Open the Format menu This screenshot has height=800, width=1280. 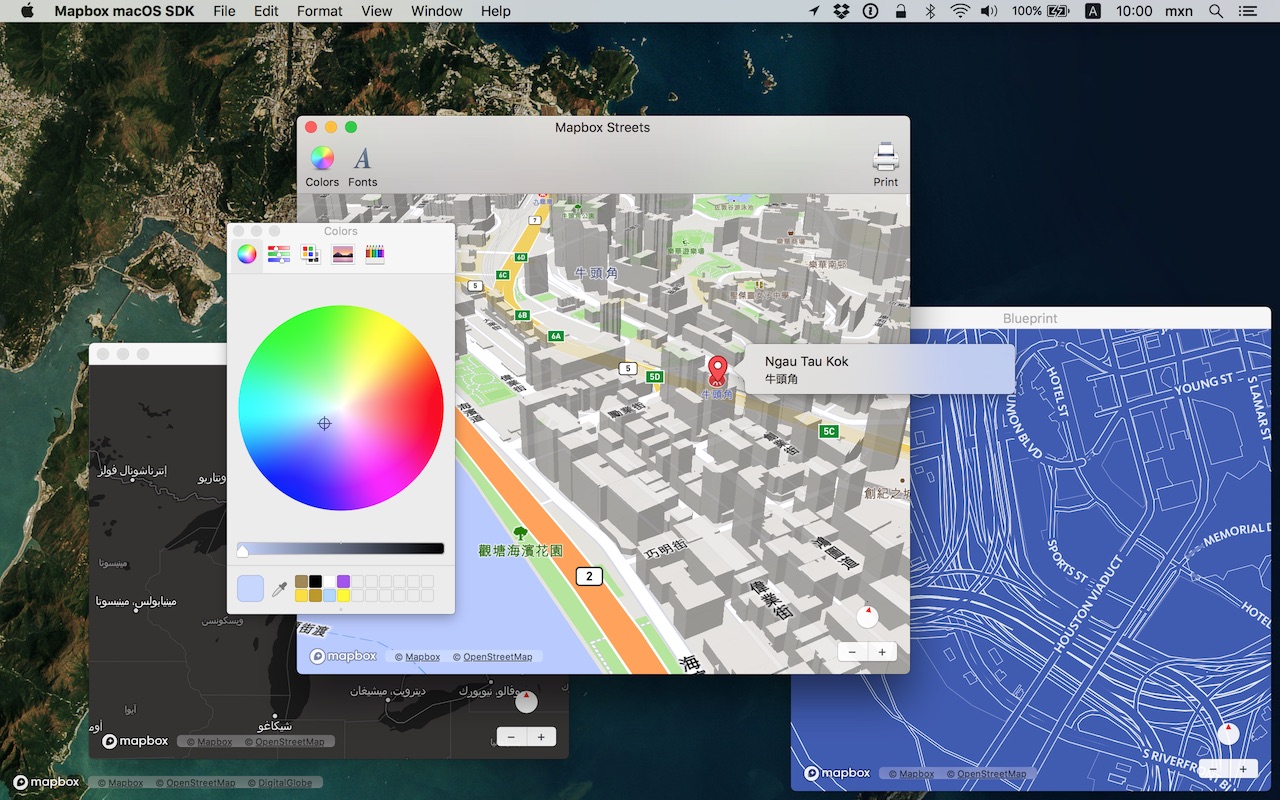coord(320,11)
